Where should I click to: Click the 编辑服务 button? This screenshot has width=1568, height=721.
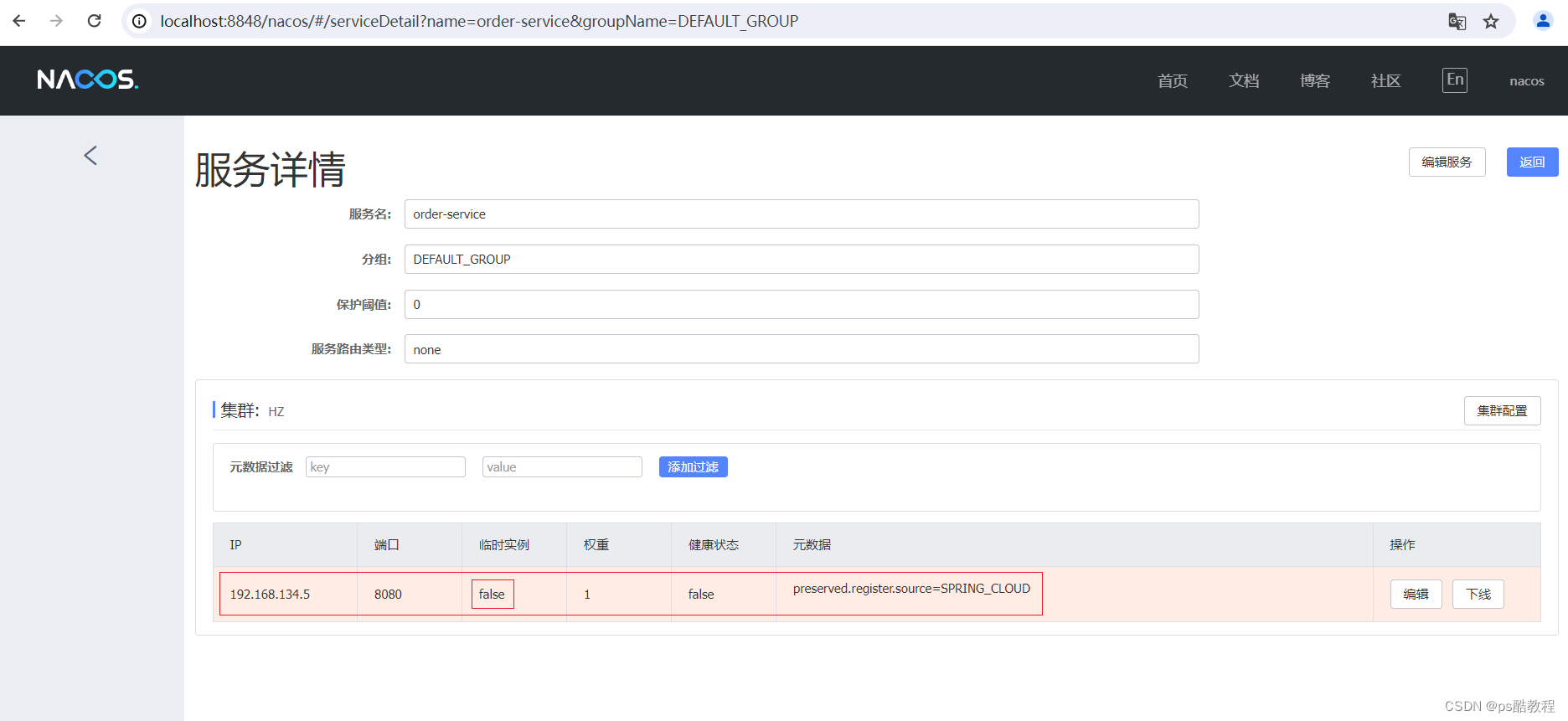[x=1447, y=162]
